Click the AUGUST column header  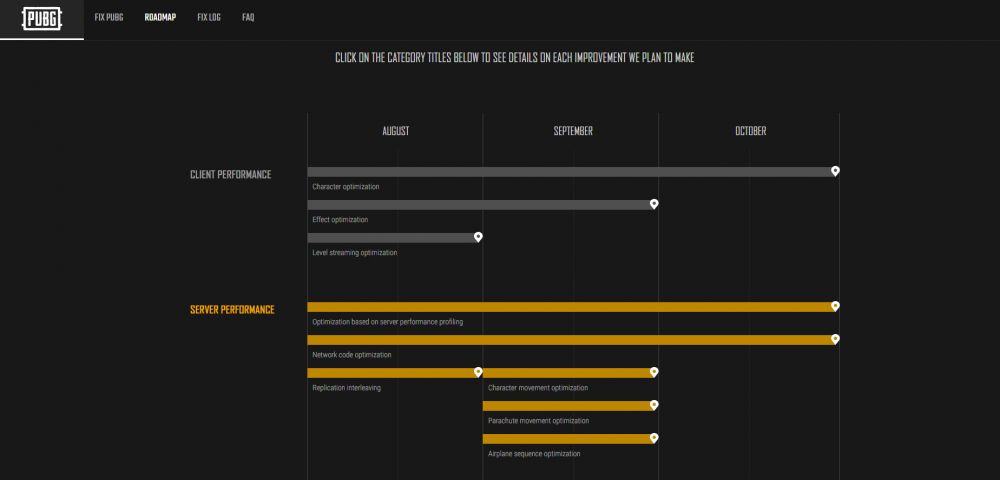click(x=395, y=131)
